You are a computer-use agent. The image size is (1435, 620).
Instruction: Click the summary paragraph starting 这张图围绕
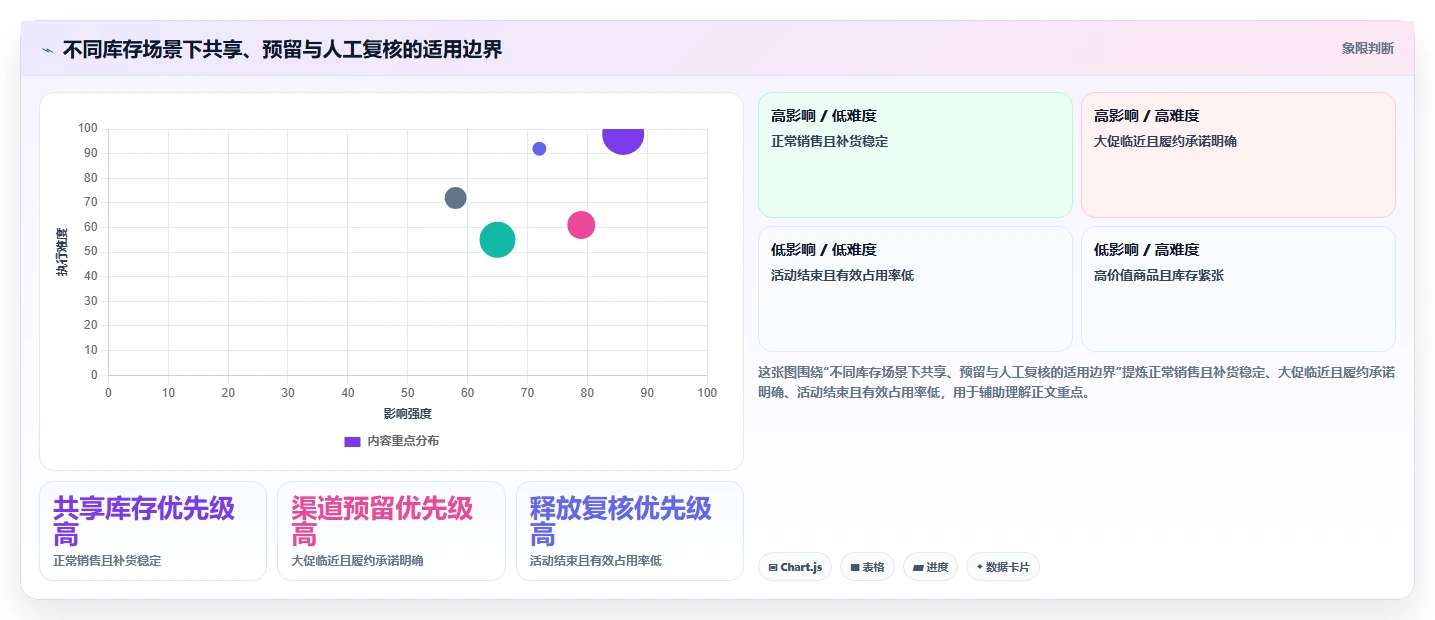tap(1077, 382)
